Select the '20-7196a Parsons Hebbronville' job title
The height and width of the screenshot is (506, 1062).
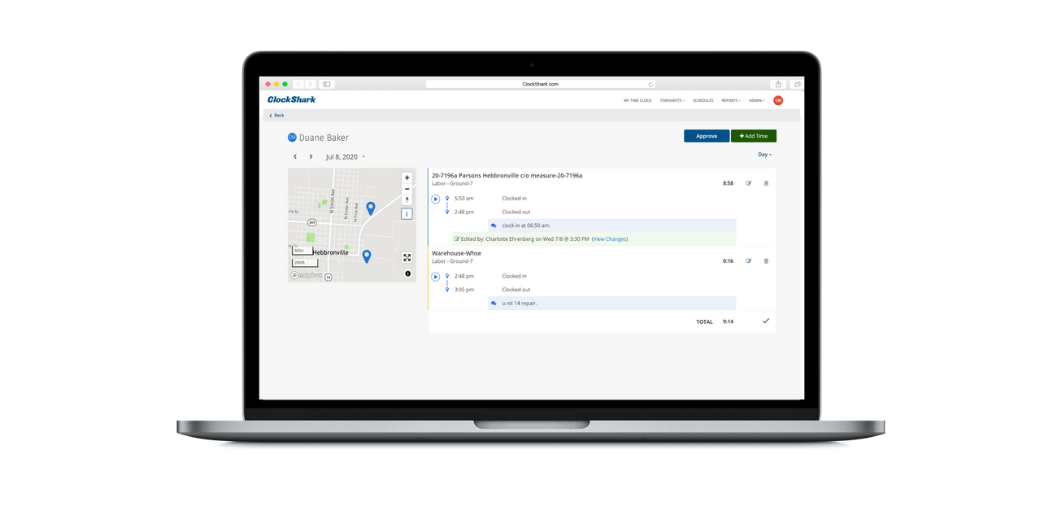pos(507,175)
